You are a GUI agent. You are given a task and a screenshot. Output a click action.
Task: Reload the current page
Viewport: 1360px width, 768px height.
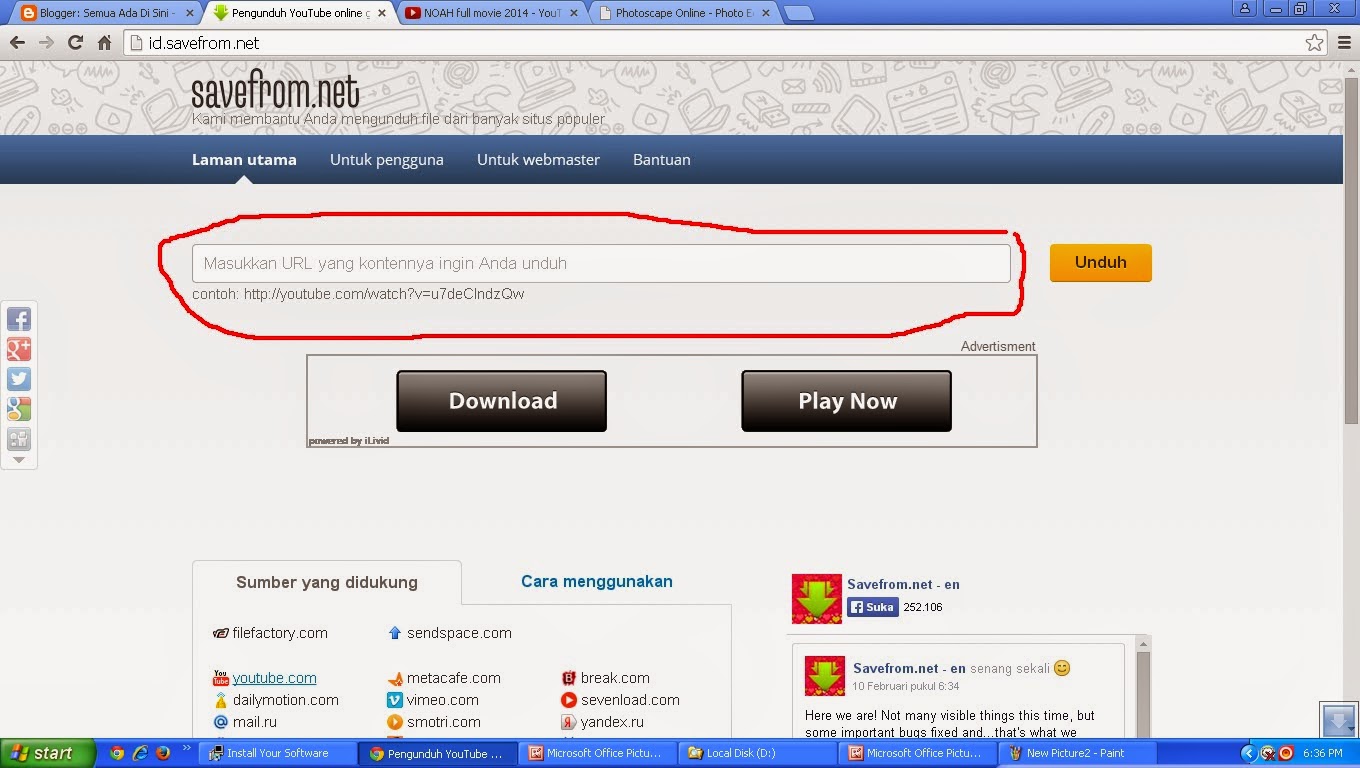[x=75, y=42]
